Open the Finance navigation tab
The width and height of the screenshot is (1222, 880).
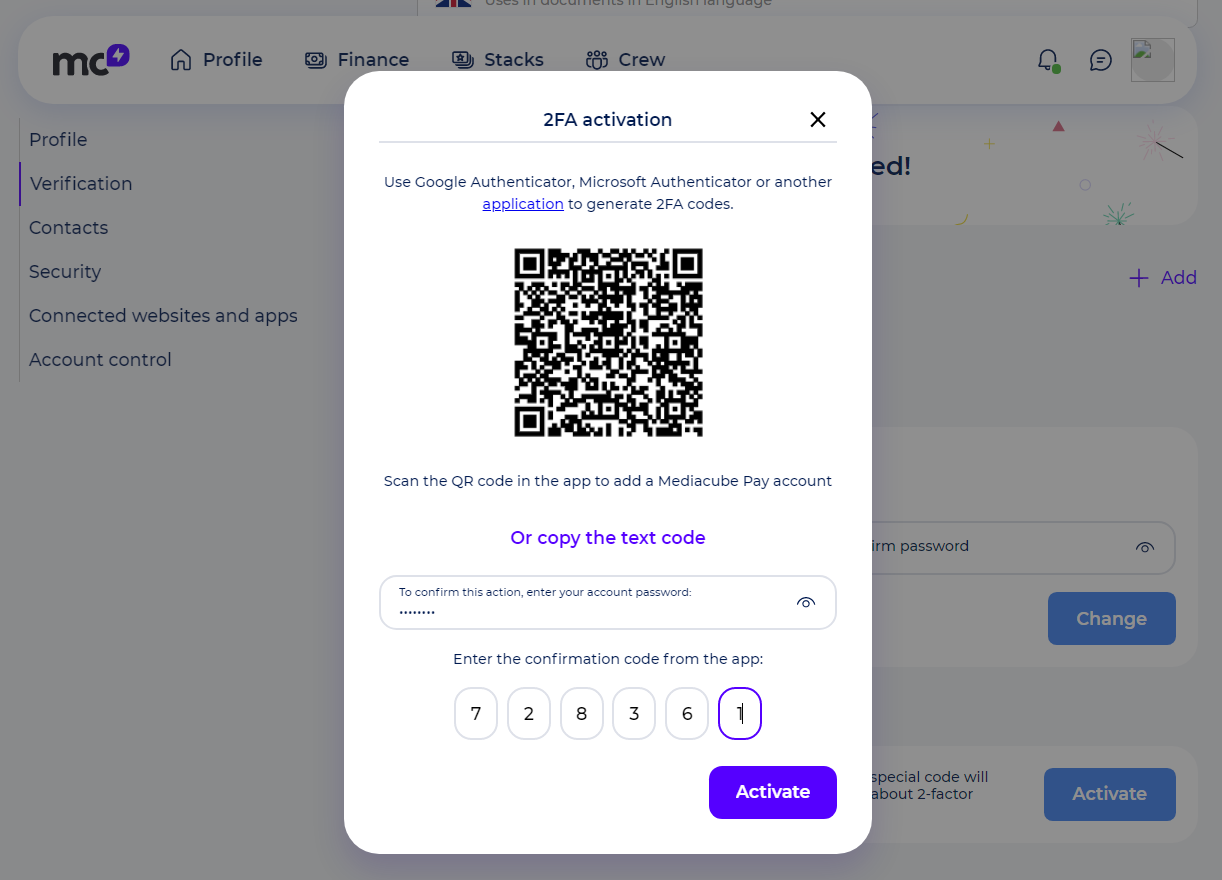[357, 60]
